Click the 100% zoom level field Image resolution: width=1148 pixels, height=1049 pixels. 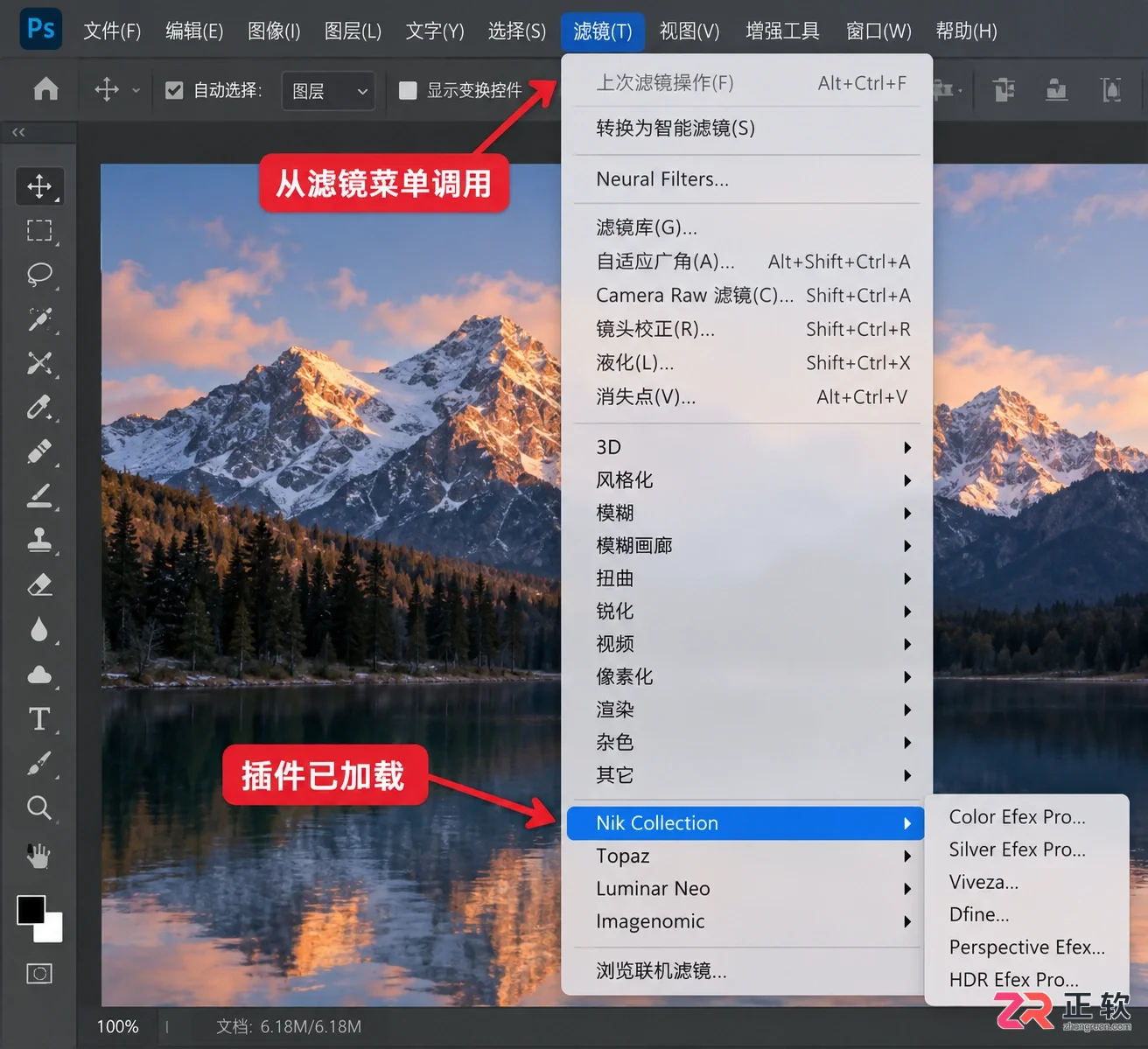coord(118,1026)
